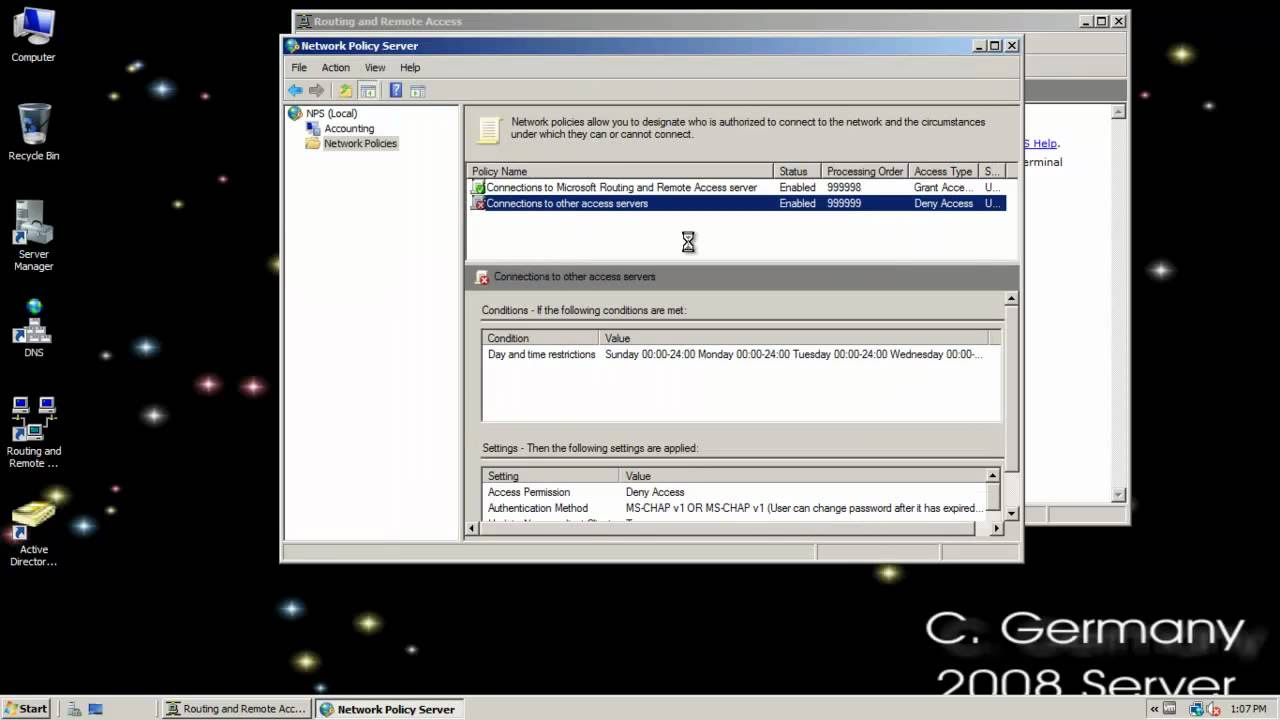The image size is (1280, 720).
Task: Select the Microsoft Routing and Remote Access policy row
Action: coord(736,187)
